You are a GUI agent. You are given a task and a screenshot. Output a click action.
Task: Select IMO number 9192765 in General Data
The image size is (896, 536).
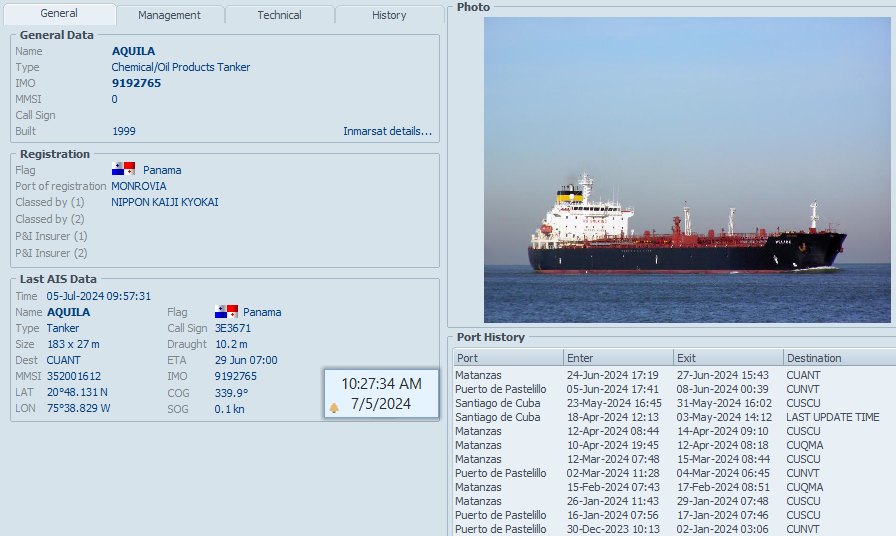click(136, 83)
